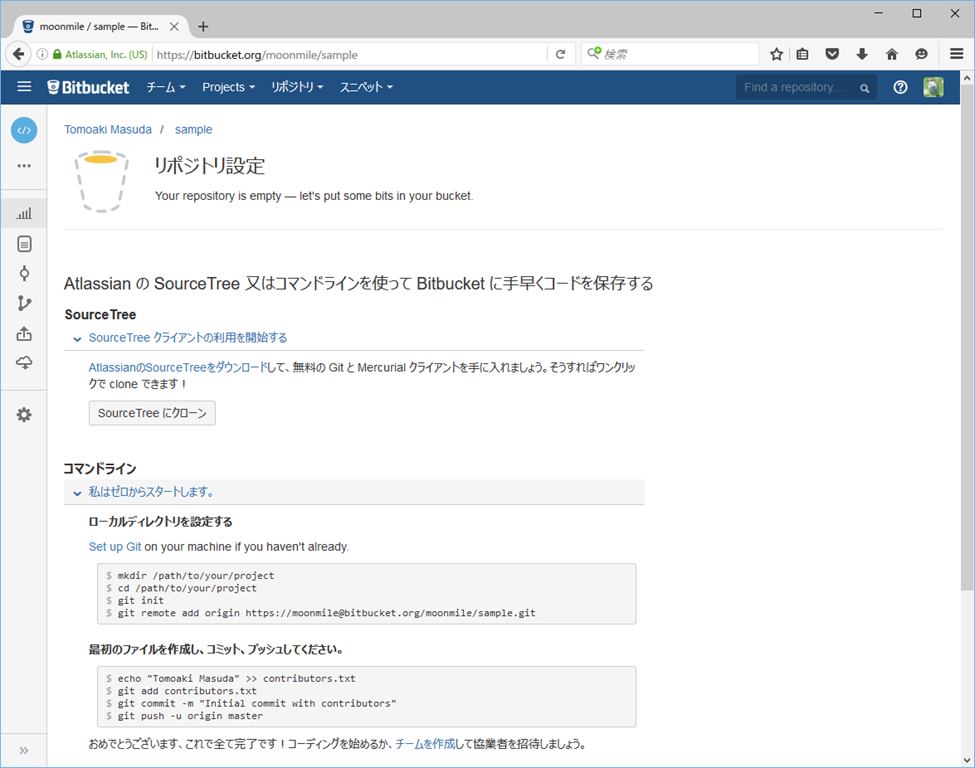Open the Source file icon in sidebar
Screen dimensions: 975x768
24,243
